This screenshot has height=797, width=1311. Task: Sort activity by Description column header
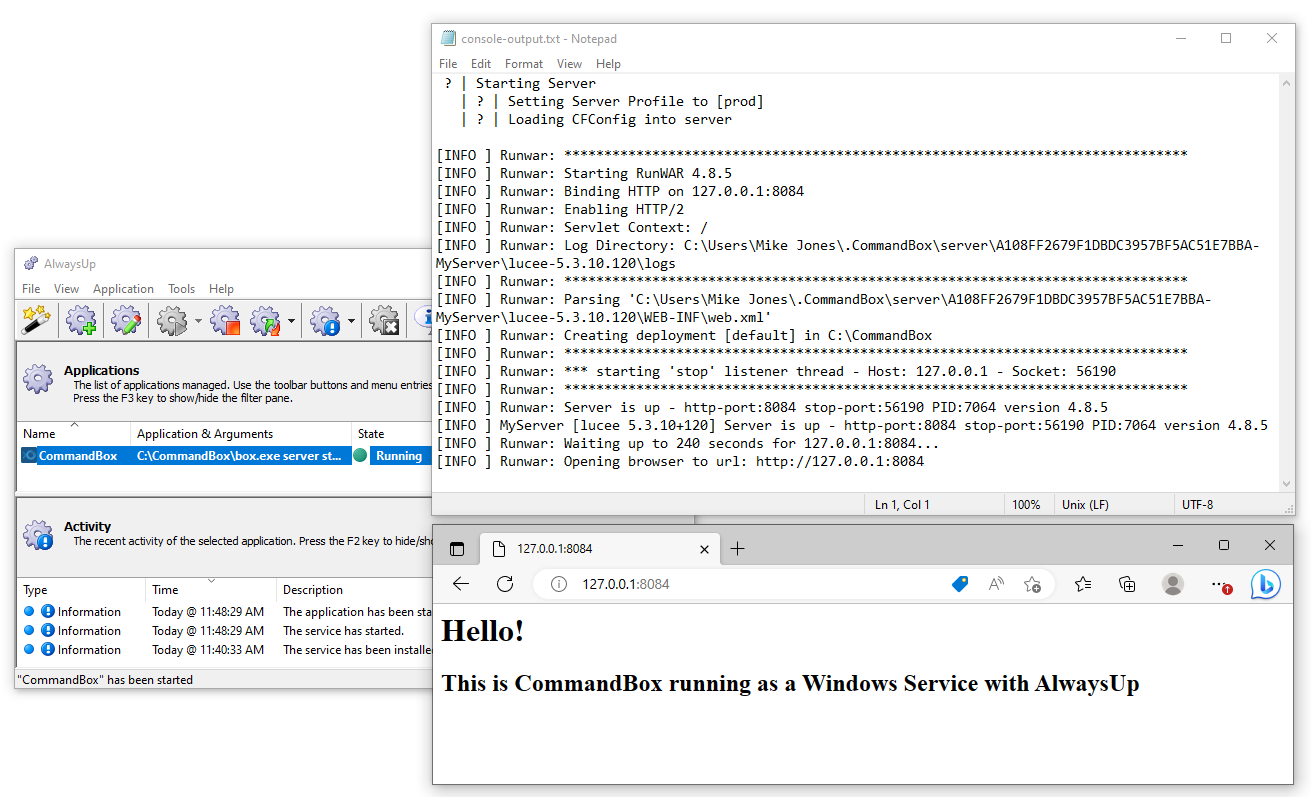tap(354, 590)
